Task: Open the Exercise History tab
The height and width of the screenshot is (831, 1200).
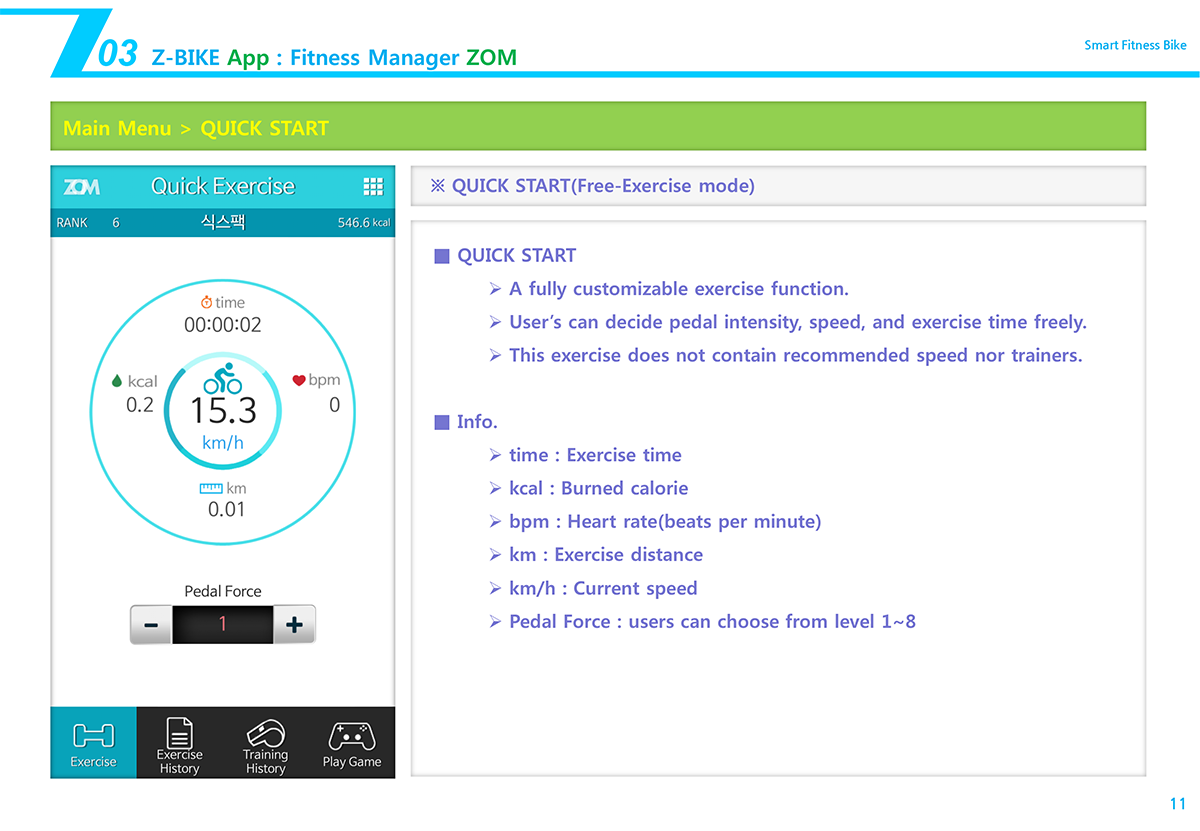Action: 179,743
